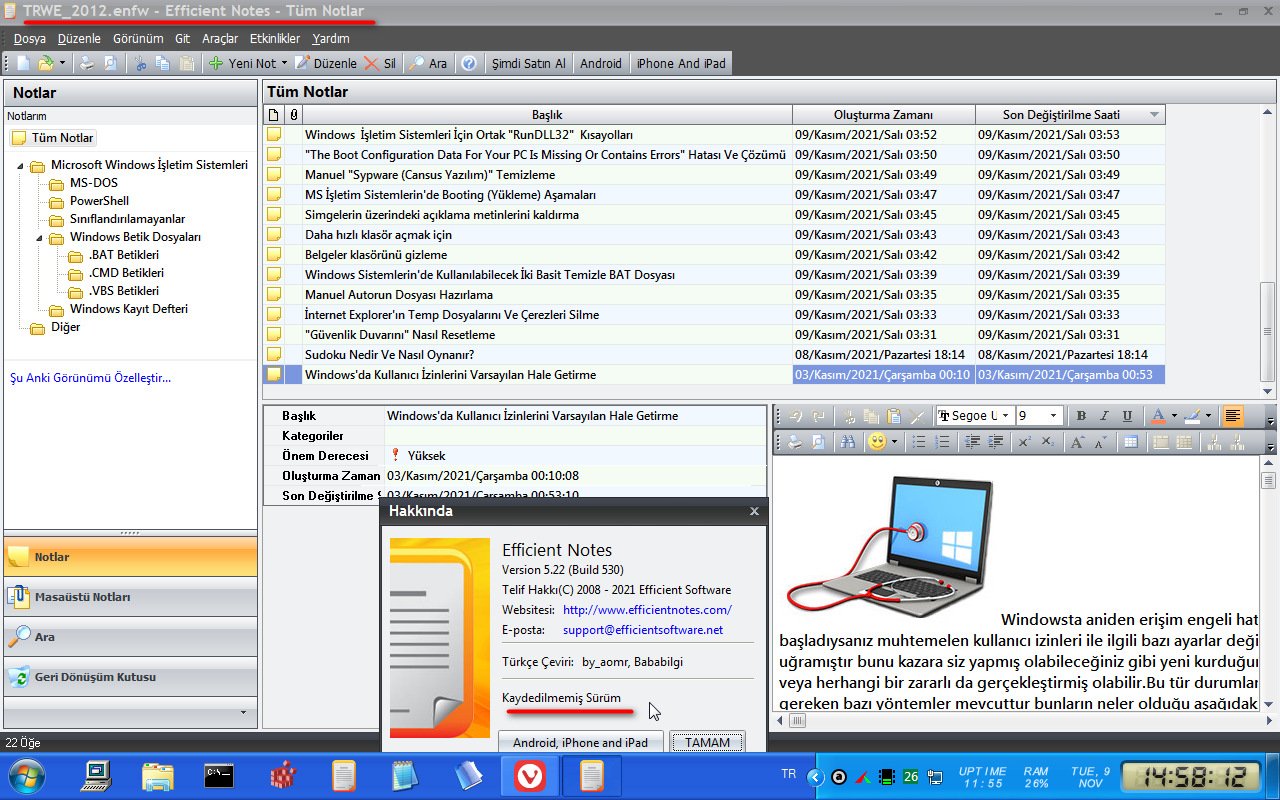
Task: Click Düzenle in the main toolbar
Action: (x=326, y=63)
